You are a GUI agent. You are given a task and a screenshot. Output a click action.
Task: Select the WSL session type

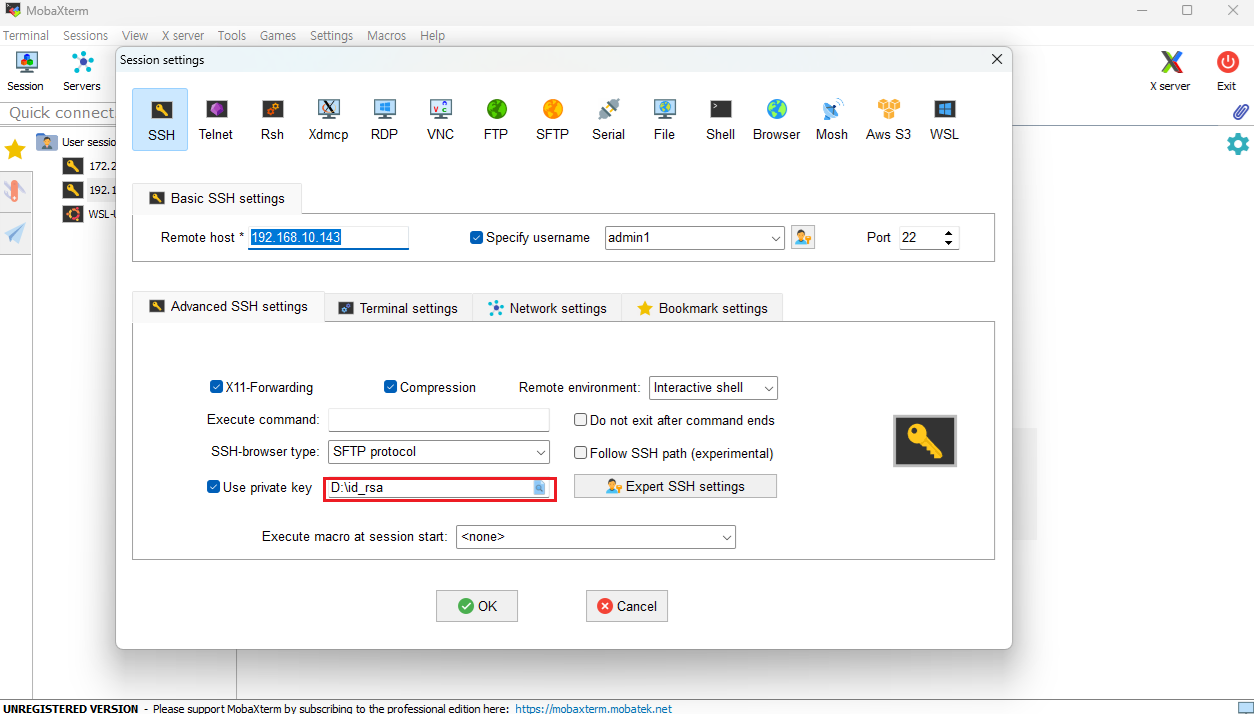[944, 119]
